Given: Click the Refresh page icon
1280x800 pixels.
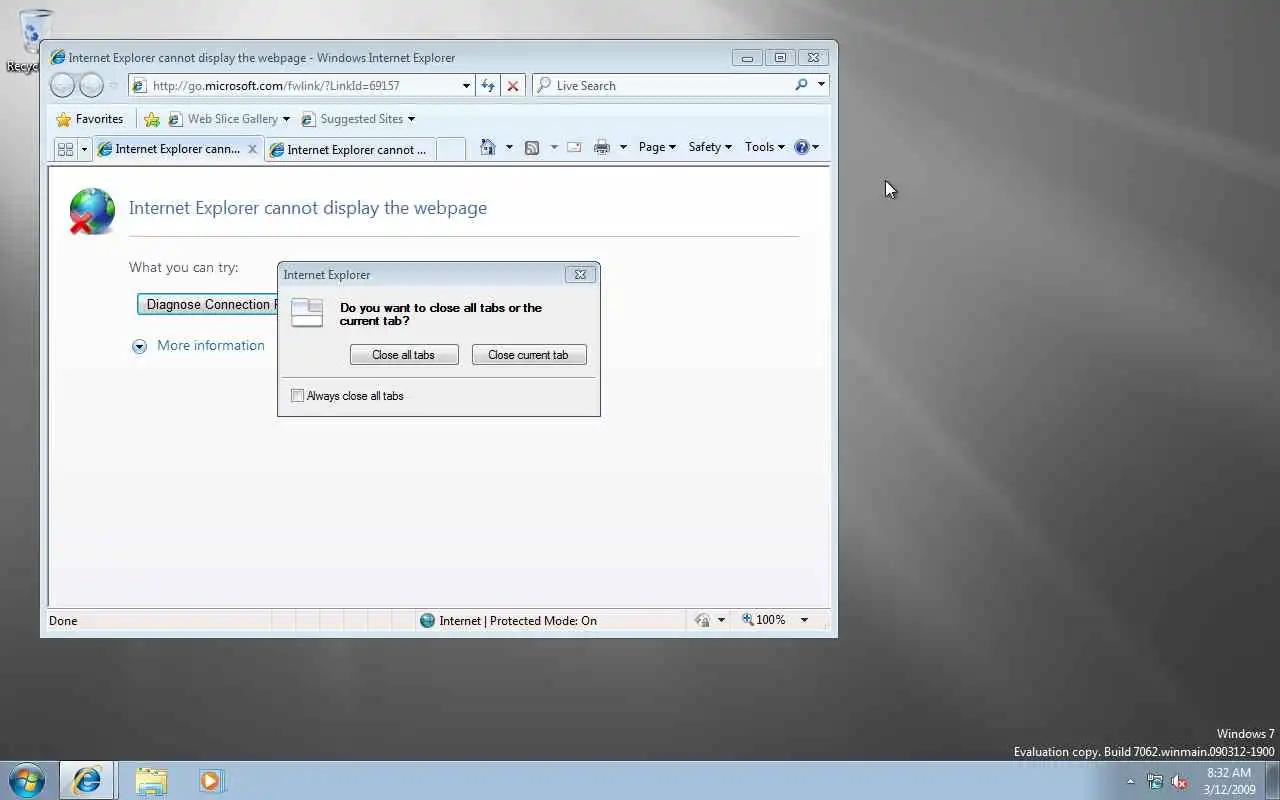Looking at the screenshot, I should (488, 86).
